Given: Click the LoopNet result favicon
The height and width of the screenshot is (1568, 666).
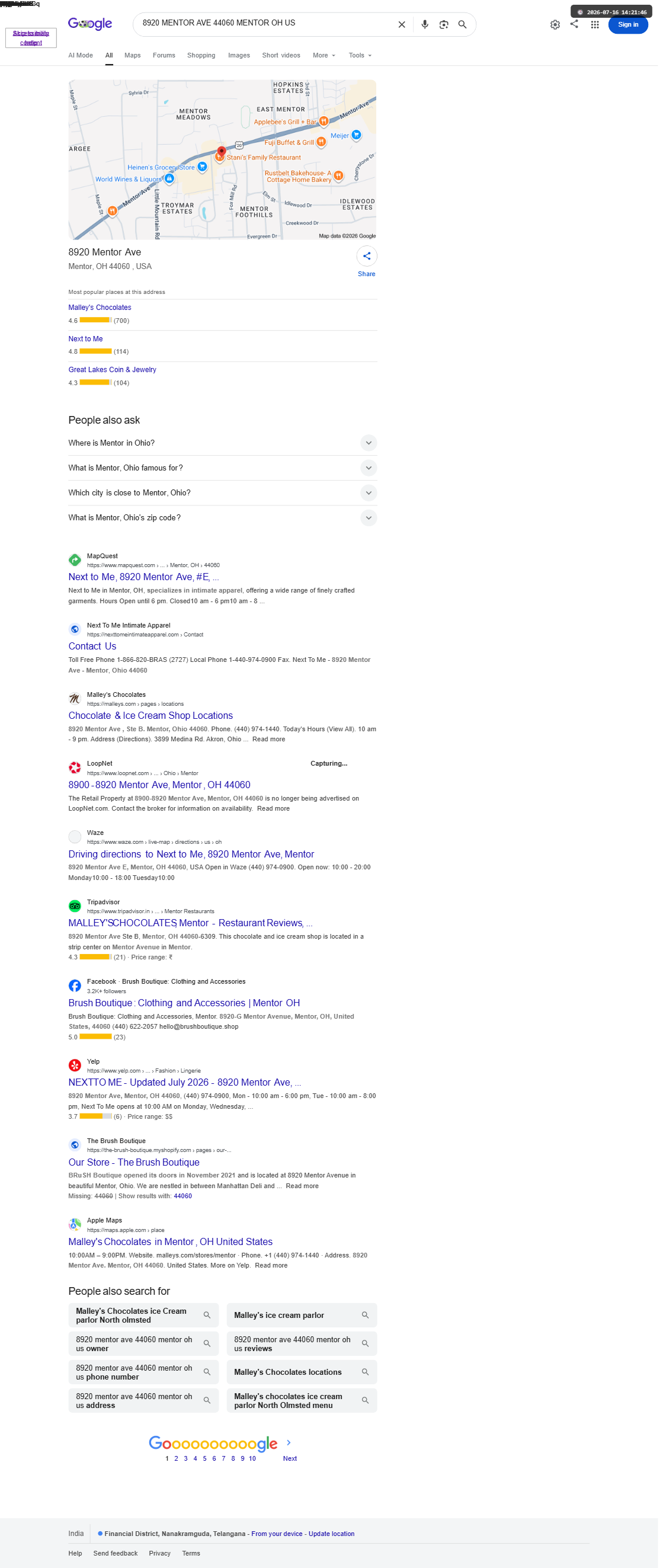Looking at the screenshot, I should [75, 767].
